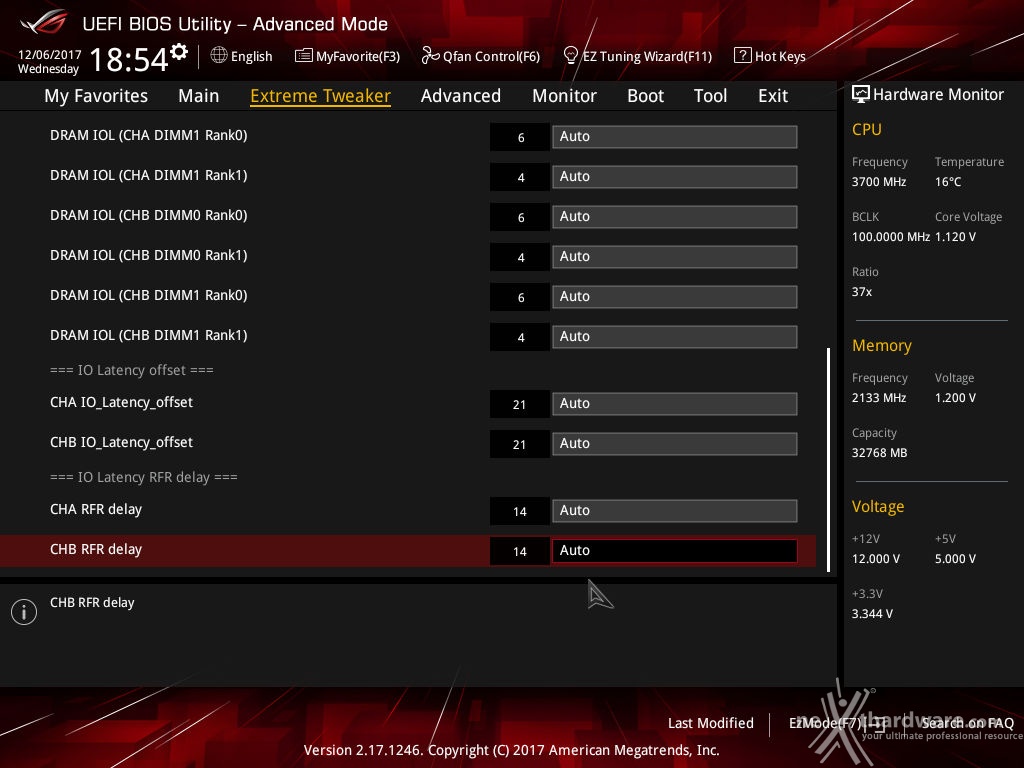The width and height of the screenshot is (1024, 768).
Task: Click the highlighted CHB RFR delay label
Action: 96,549
